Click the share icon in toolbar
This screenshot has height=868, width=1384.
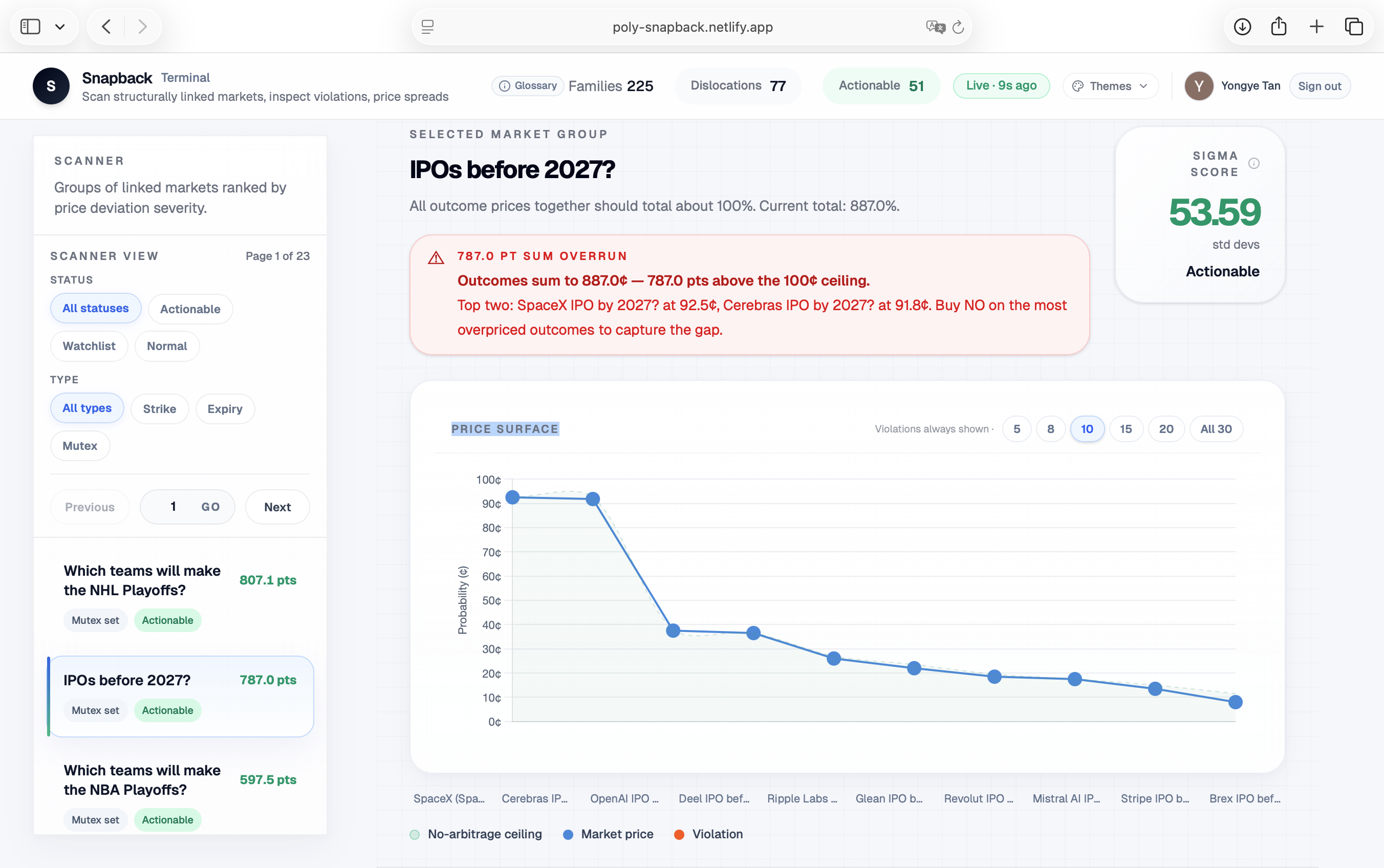[1279, 27]
